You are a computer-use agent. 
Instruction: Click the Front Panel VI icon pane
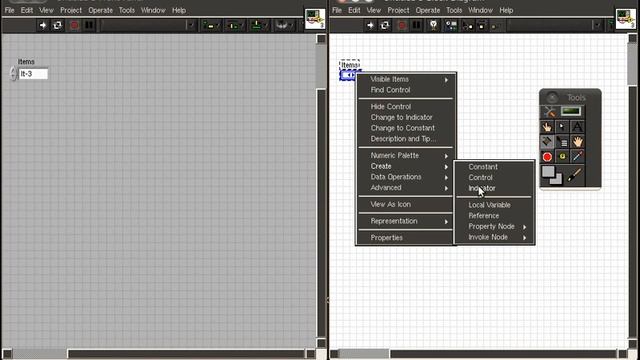315,19
